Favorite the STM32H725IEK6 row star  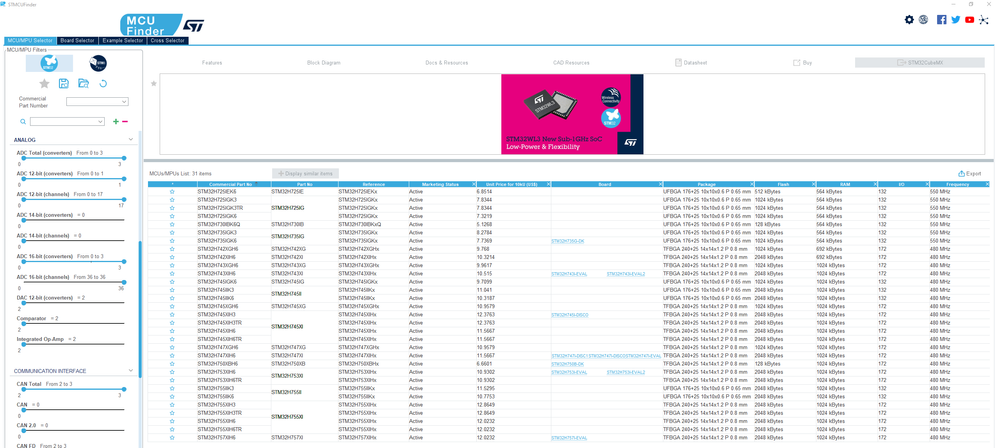pyautogui.click(x=172, y=191)
